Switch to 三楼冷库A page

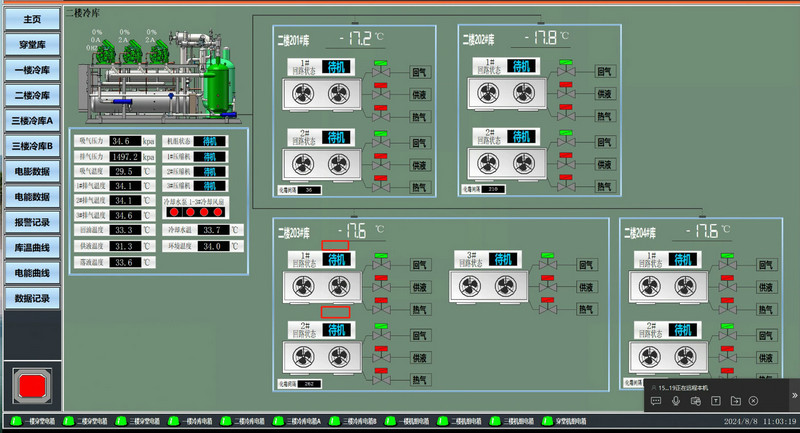coord(32,121)
